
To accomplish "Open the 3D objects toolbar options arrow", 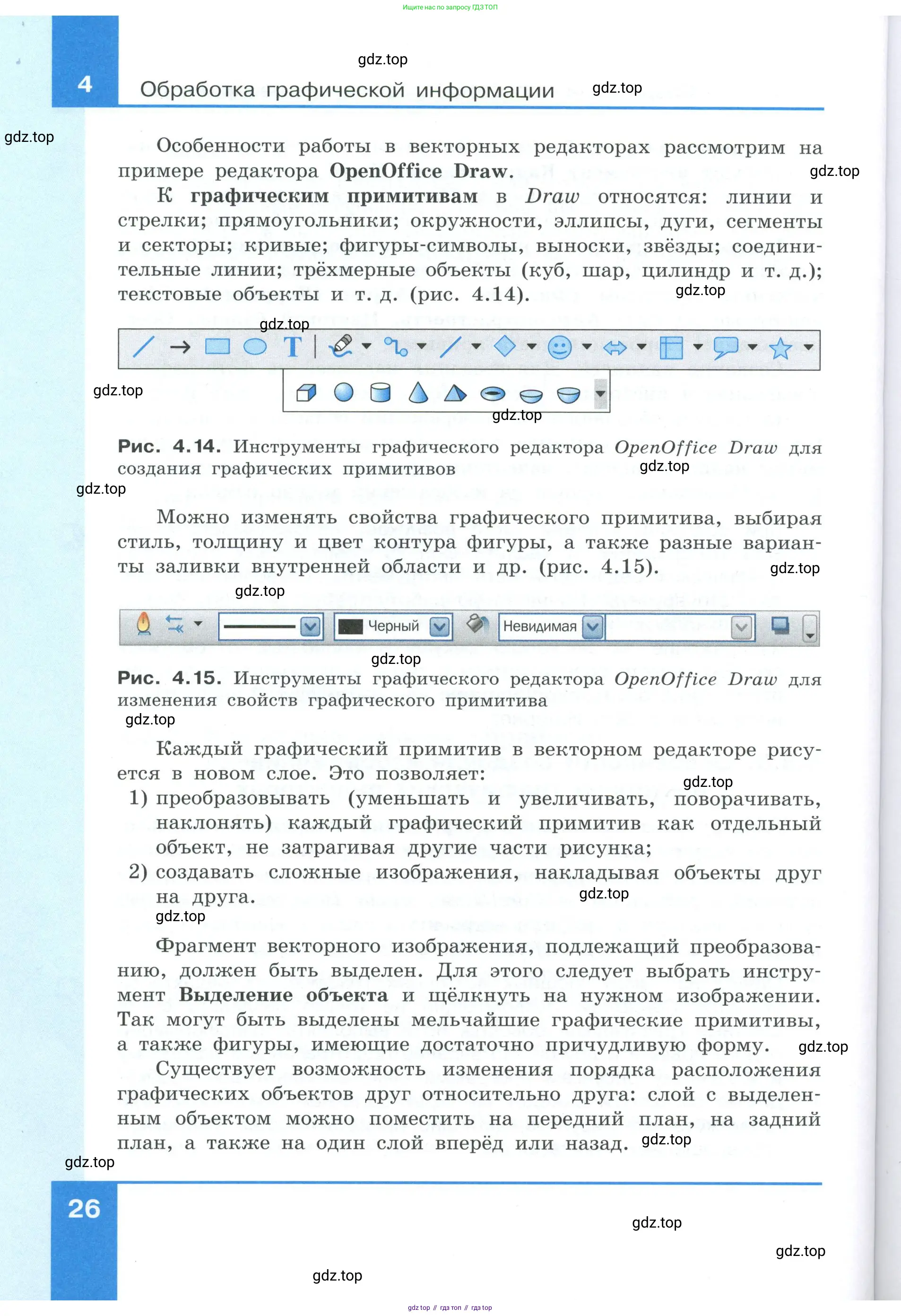I will 600,393.
